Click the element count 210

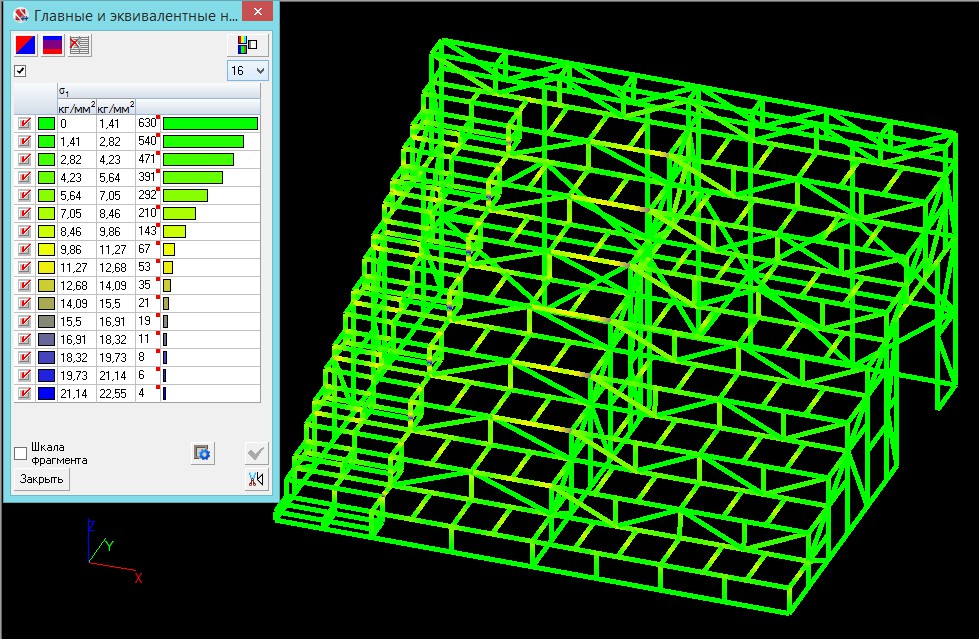(147, 213)
